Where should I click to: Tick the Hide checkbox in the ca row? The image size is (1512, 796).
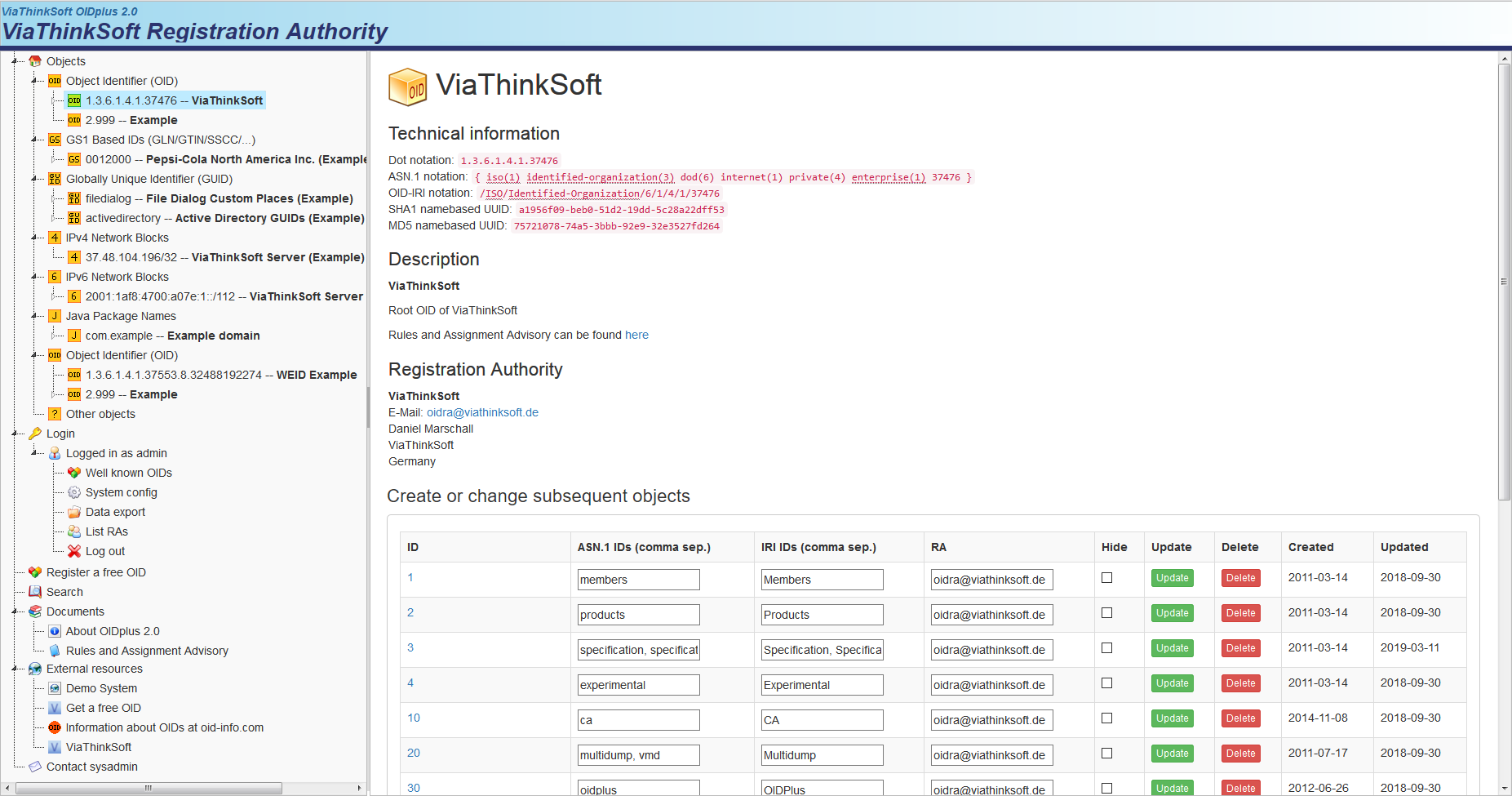(1106, 718)
